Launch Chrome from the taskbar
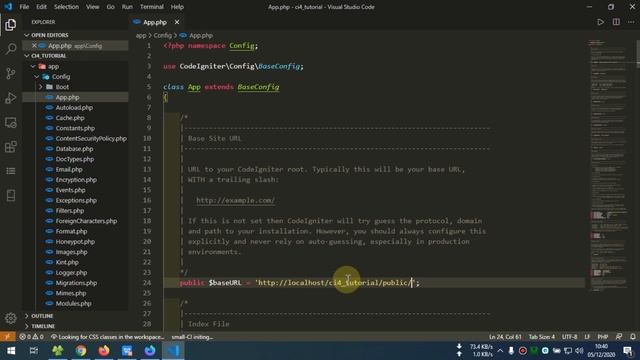This screenshot has width=640, height=360. (81, 351)
